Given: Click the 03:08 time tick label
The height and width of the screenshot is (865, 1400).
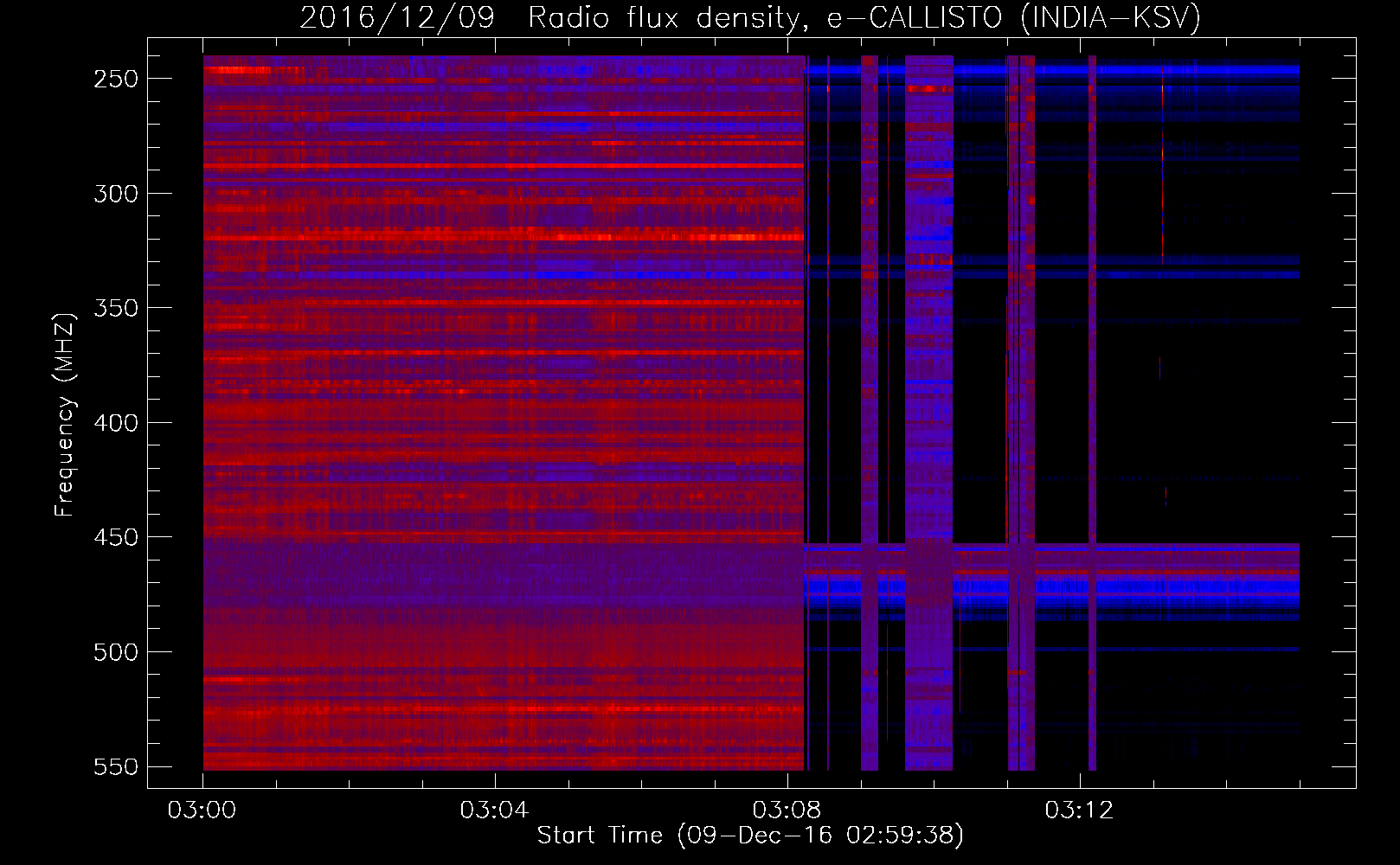Looking at the screenshot, I should 787,811.
